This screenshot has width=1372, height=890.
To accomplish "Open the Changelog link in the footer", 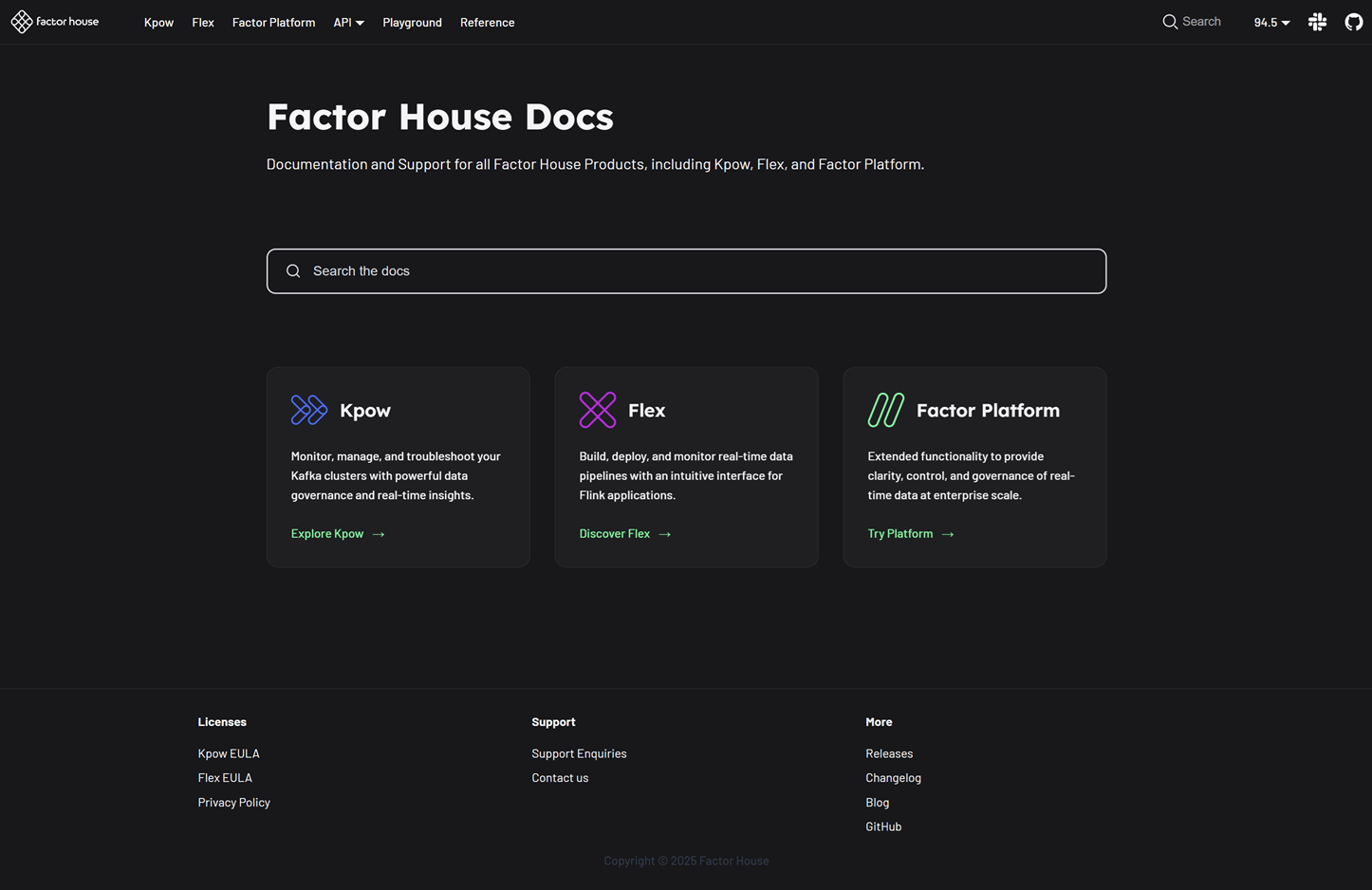I will [893, 777].
